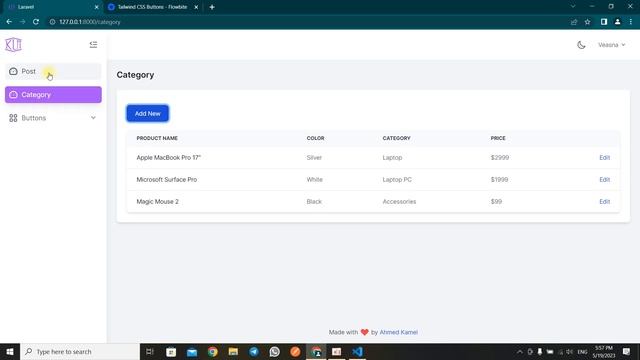Open the Post page in the sidebar
640x360 pixels.
(53, 71)
